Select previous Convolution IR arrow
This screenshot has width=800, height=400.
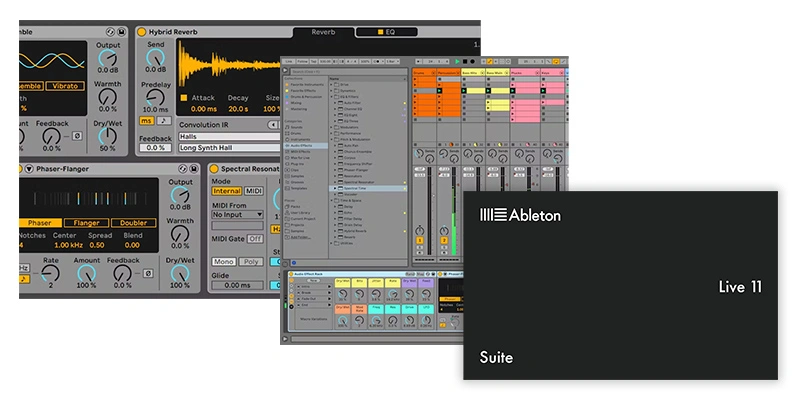(273, 124)
